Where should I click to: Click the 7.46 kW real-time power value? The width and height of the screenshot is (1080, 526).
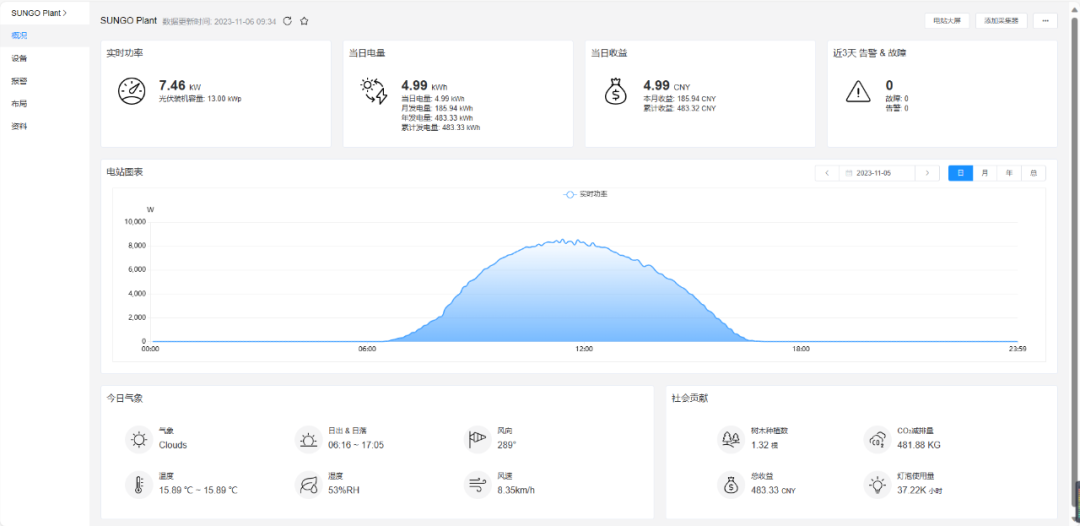(x=180, y=86)
